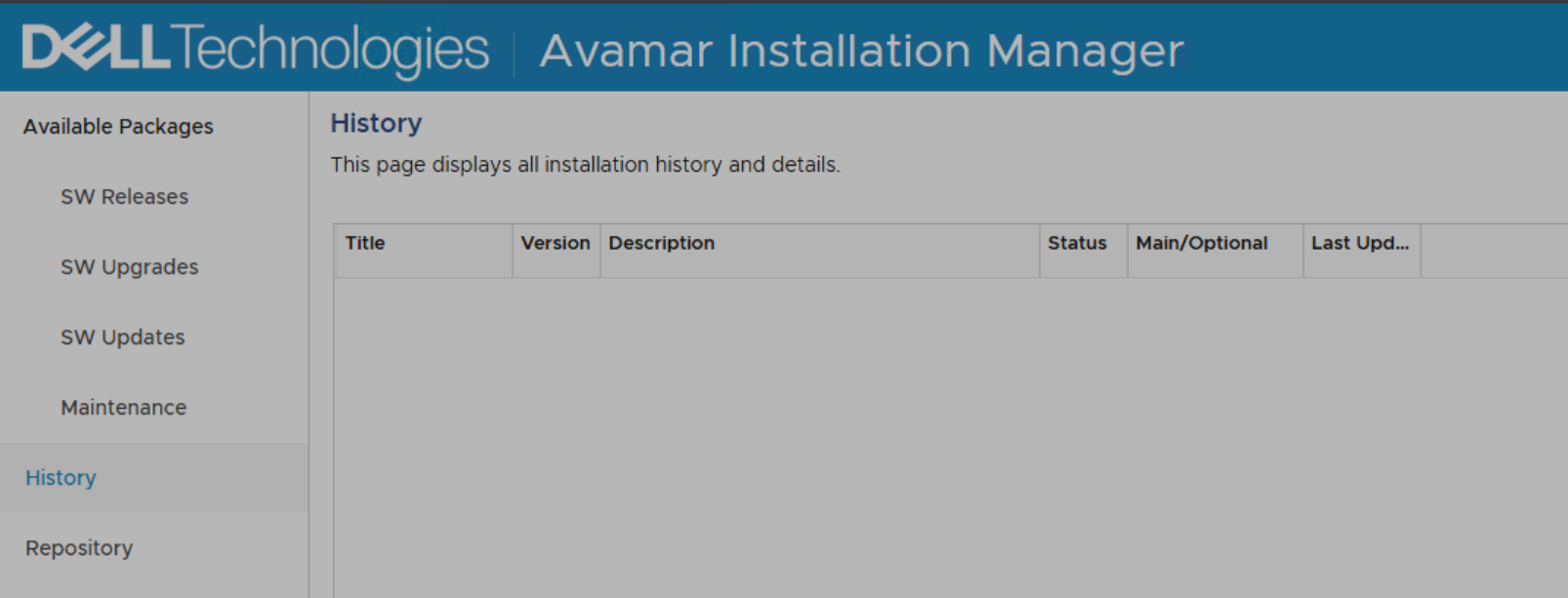Open the Repository page

pyautogui.click(x=78, y=547)
